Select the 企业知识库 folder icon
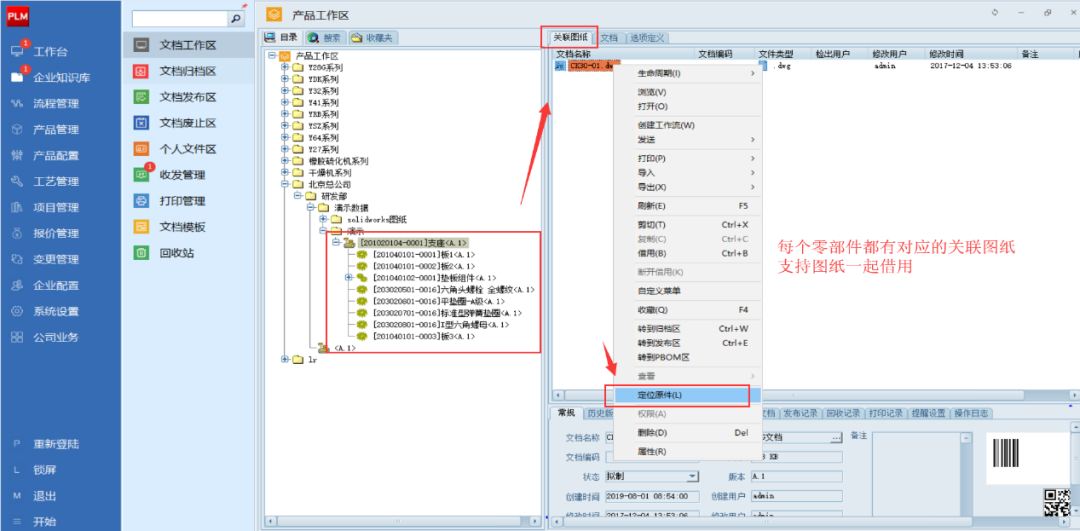The image size is (1080, 531). (x=17, y=77)
